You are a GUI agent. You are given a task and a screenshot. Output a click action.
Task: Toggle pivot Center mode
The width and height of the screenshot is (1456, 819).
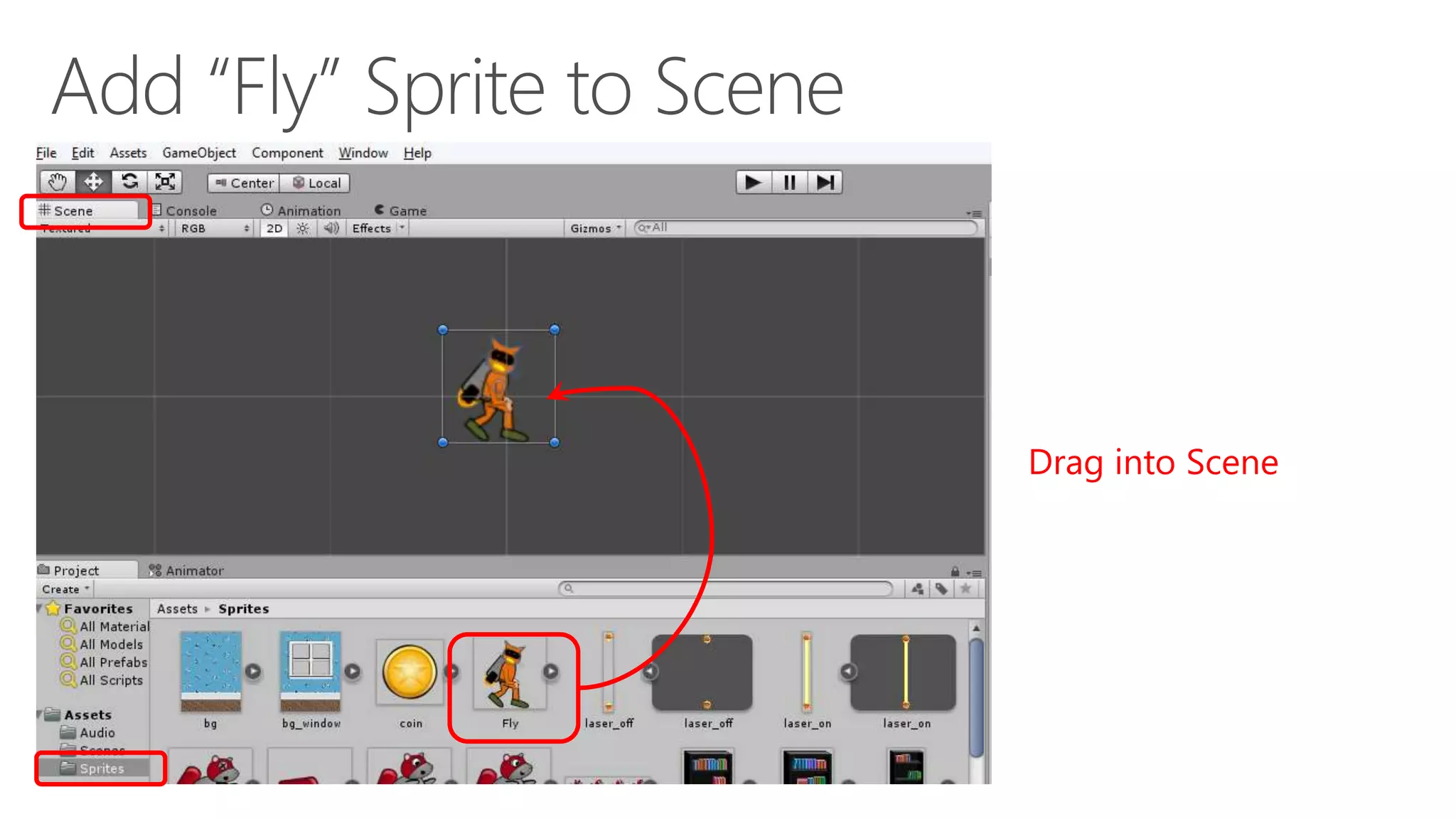point(244,183)
